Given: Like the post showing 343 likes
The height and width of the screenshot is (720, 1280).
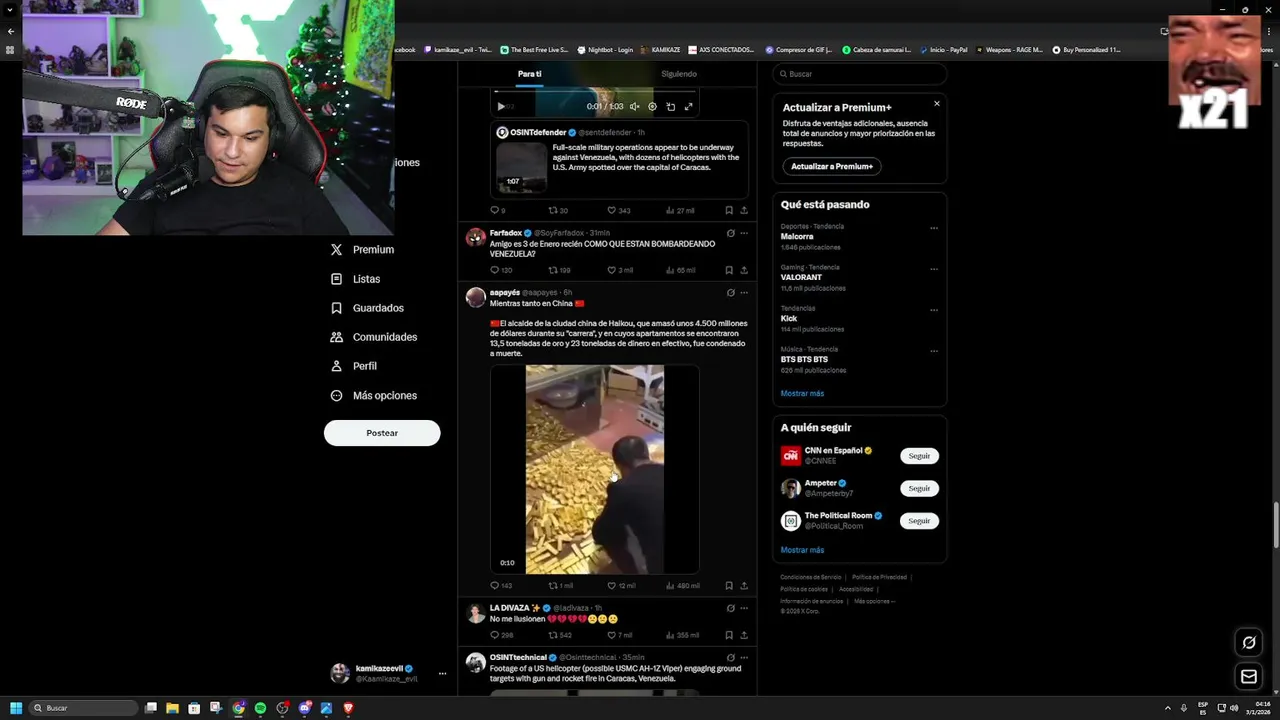Looking at the screenshot, I should click(619, 210).
